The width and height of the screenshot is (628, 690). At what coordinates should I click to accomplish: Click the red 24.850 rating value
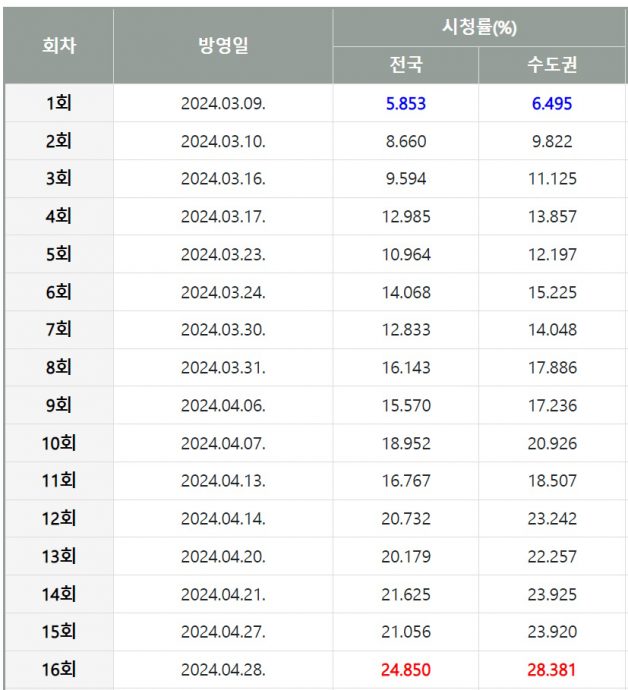(406, 669)
